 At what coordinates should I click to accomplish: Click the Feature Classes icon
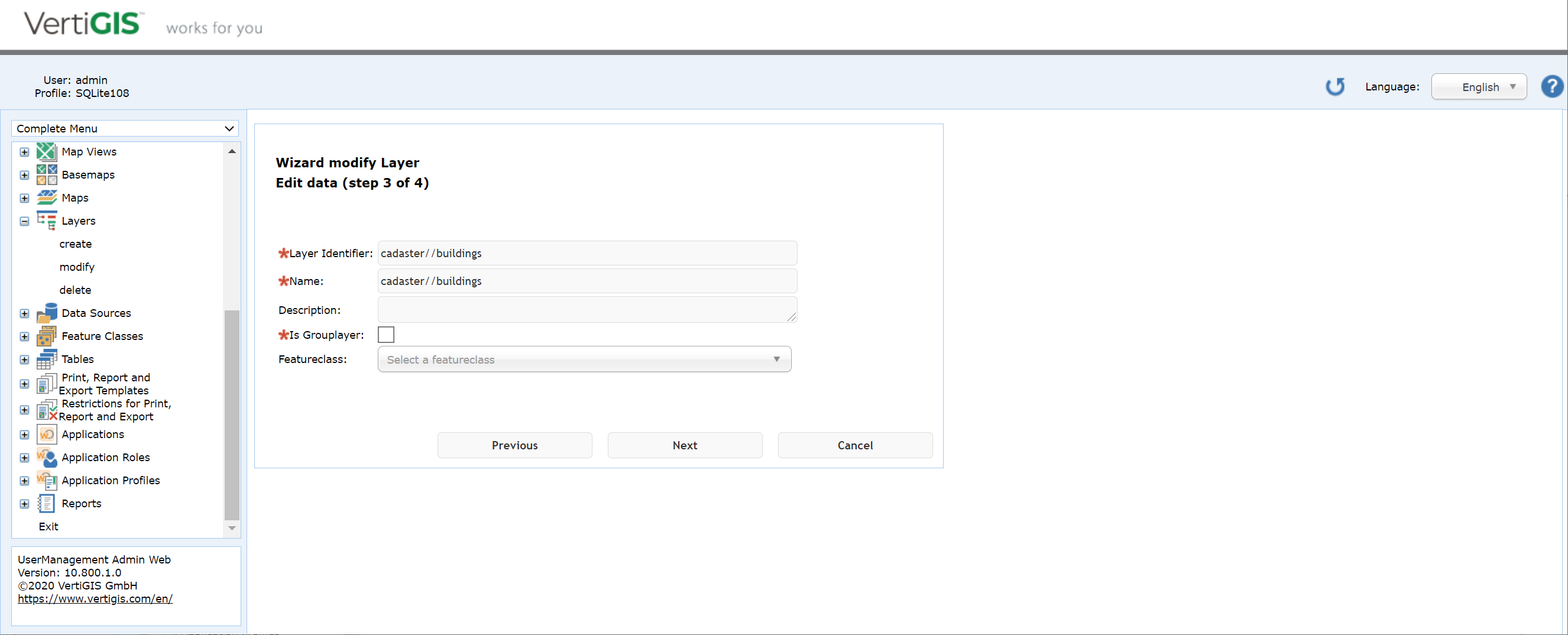[x=46, y=335]
